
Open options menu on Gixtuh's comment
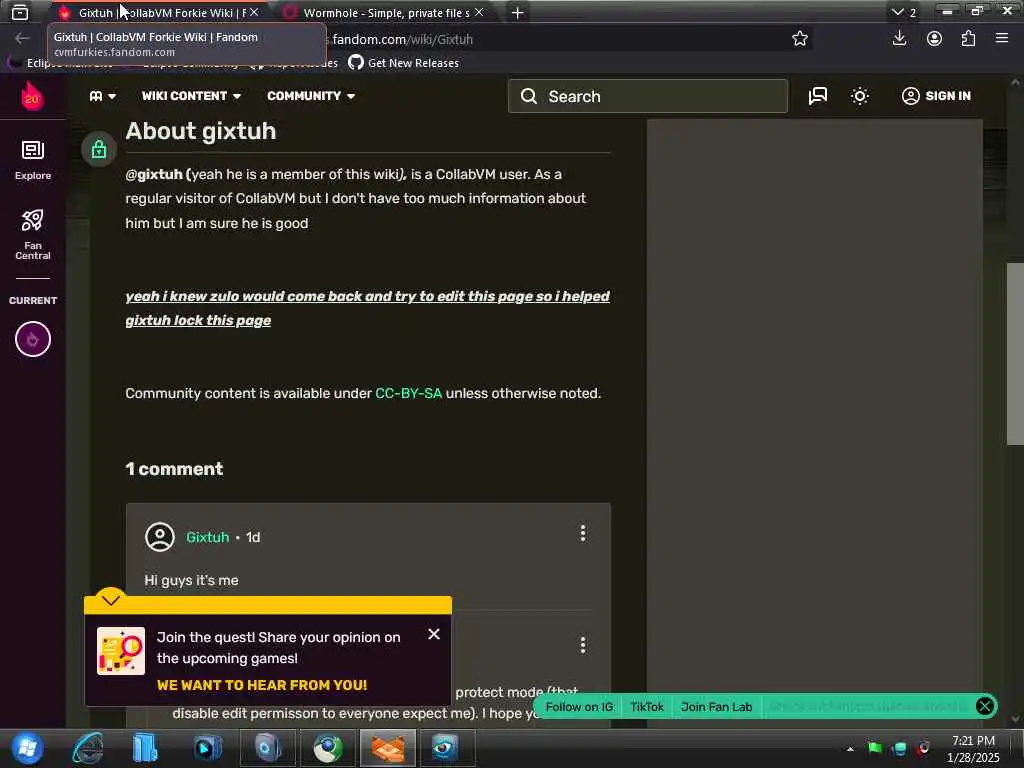tap(583, 534)
